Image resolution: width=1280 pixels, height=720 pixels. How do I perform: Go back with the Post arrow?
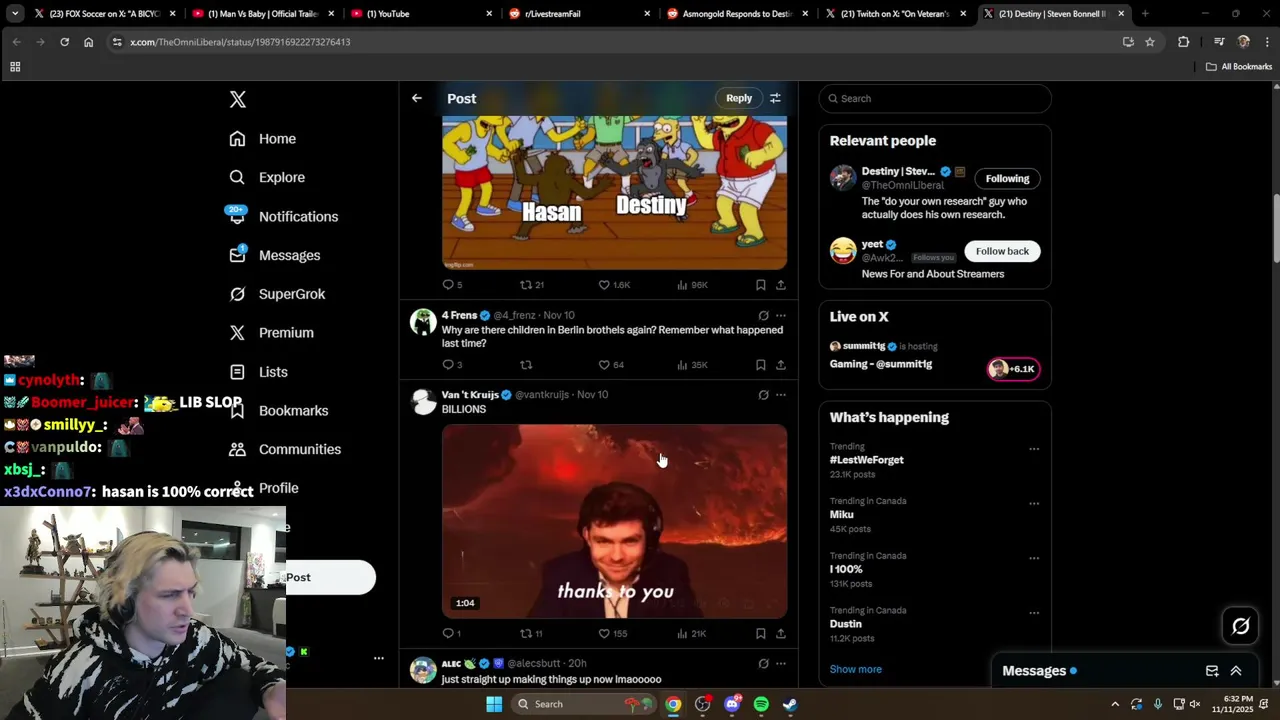tap(417, 98)
